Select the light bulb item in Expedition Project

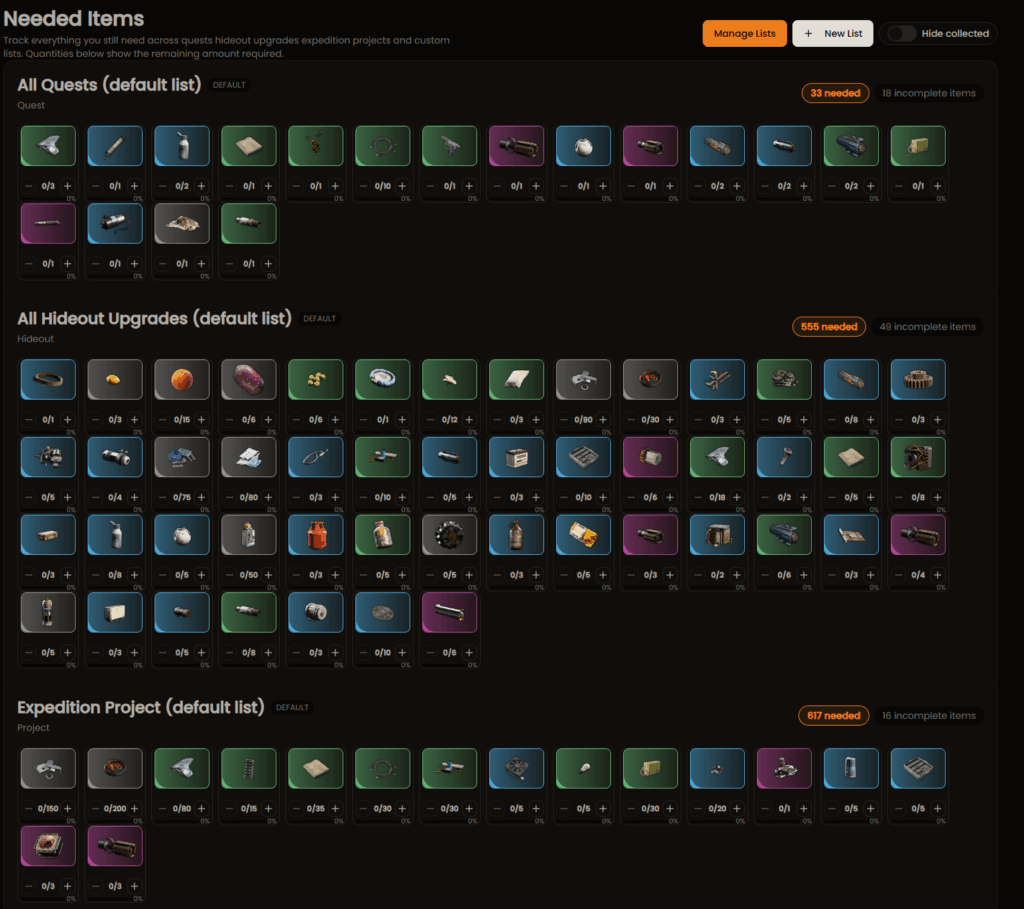[583, 768]
